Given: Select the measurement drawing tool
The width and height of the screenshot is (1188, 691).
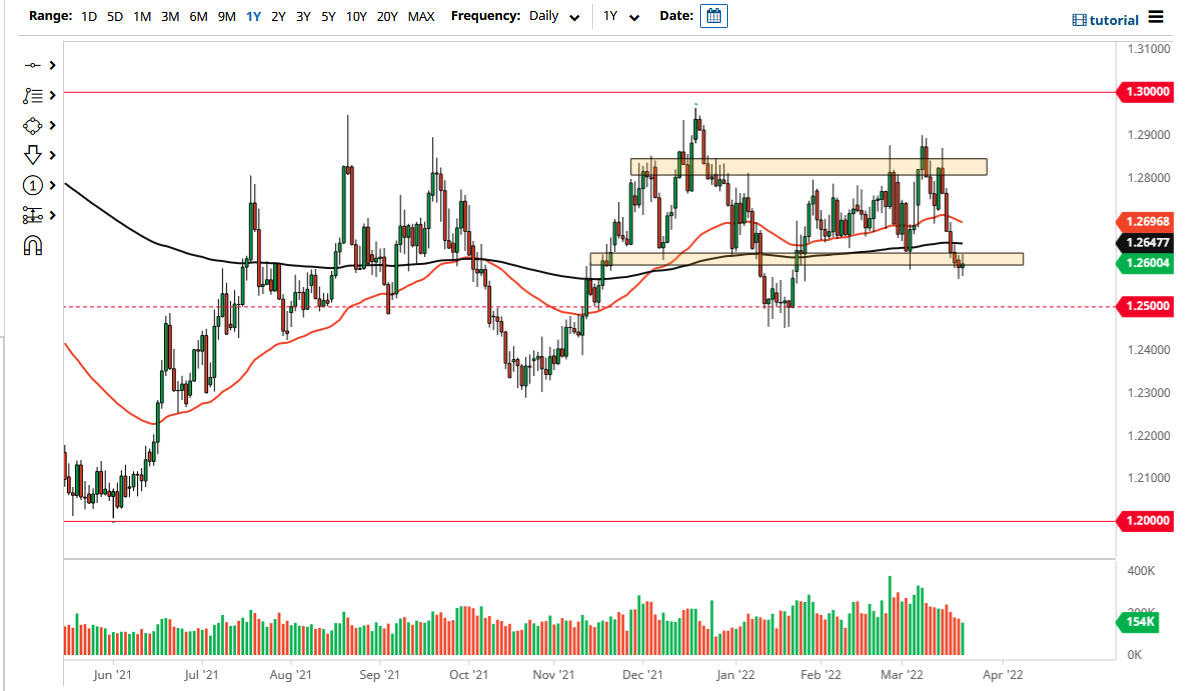Looking at the screenshot, I should coord(33,215).
